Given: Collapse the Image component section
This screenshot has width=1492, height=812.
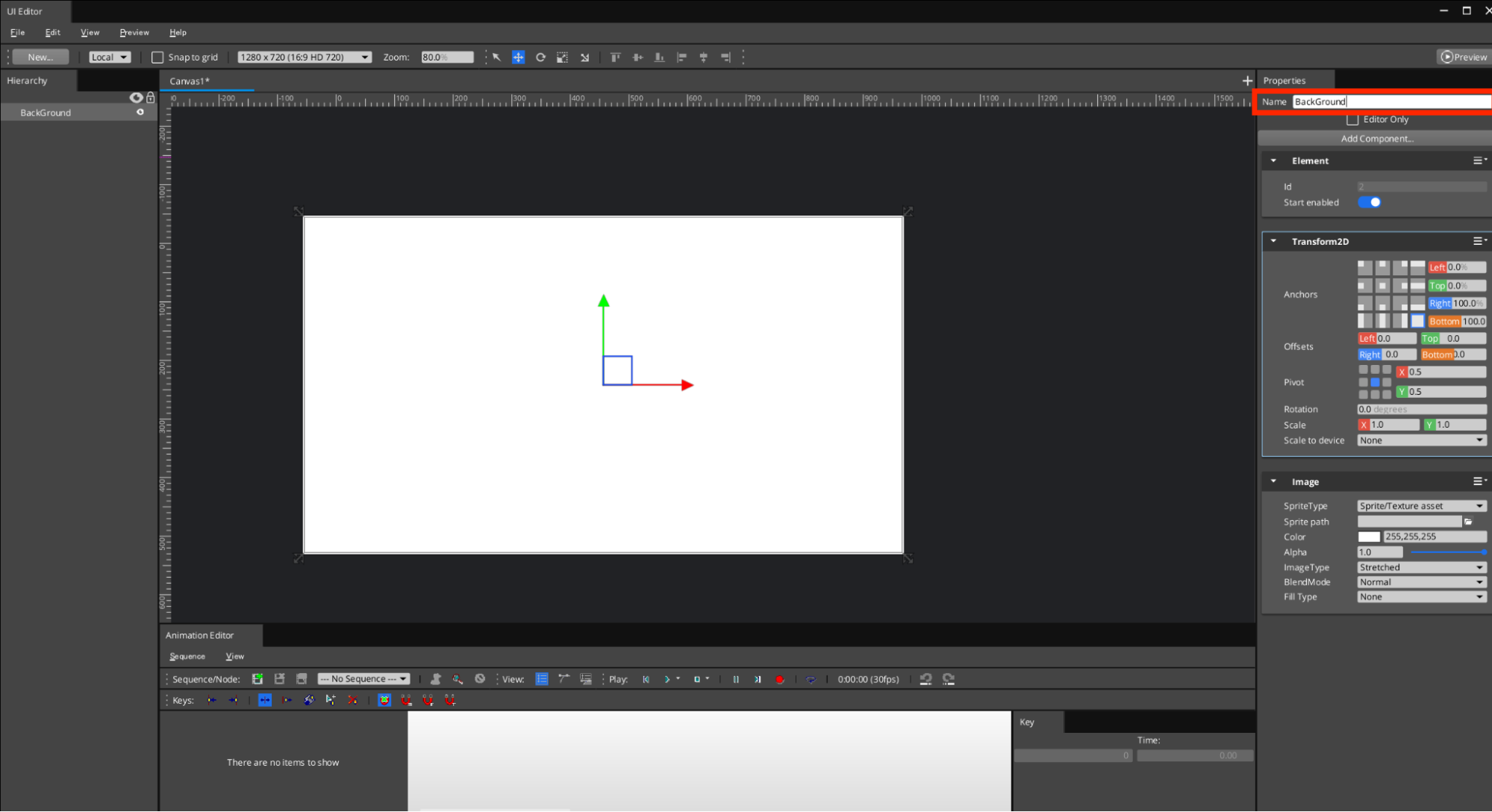Looking at the screenshot, I should (1273, 481).
